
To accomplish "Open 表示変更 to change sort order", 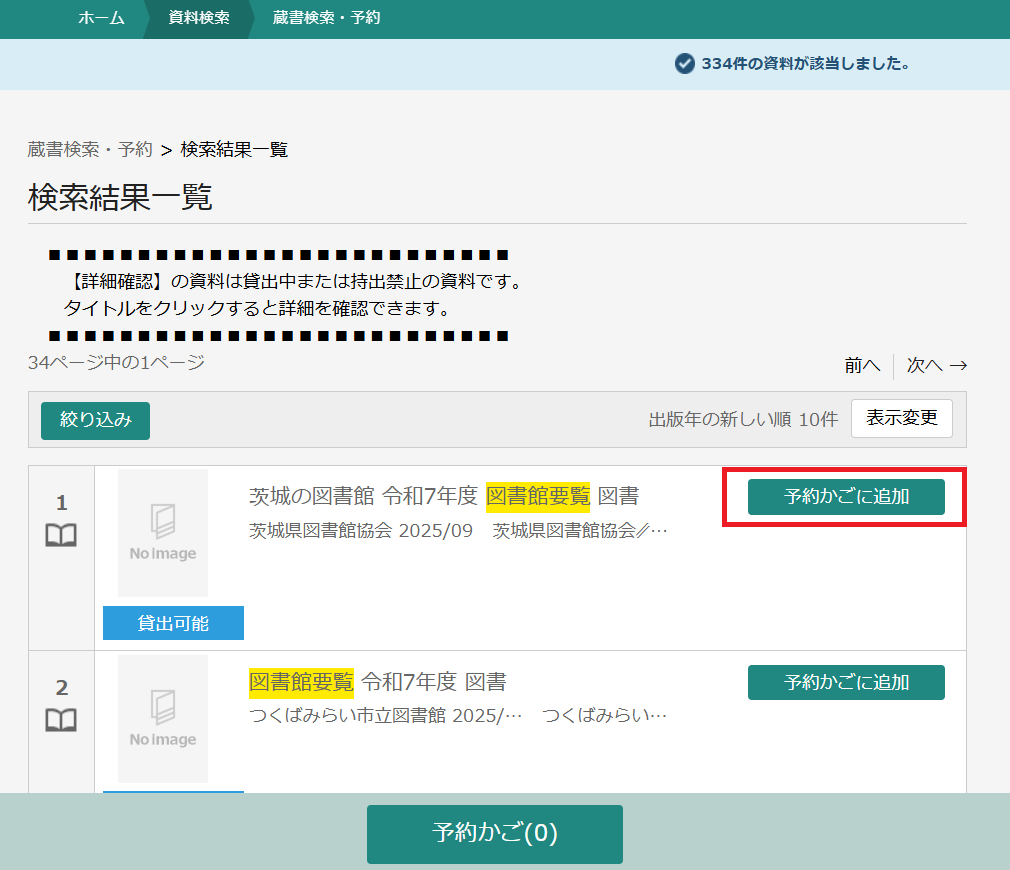I will pos(901,419).
